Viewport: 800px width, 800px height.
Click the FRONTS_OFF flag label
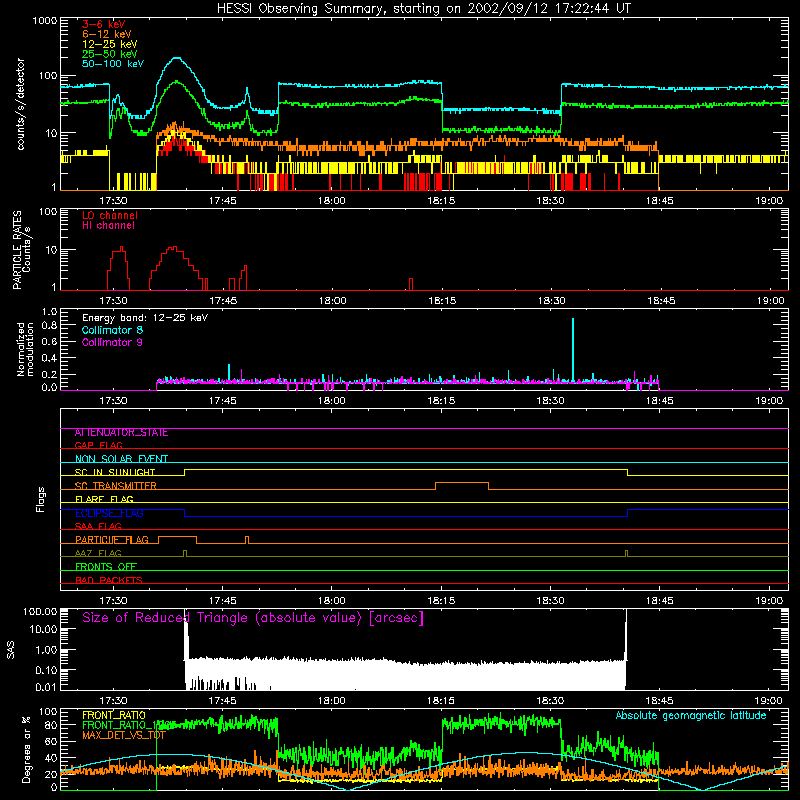(106, 567)
